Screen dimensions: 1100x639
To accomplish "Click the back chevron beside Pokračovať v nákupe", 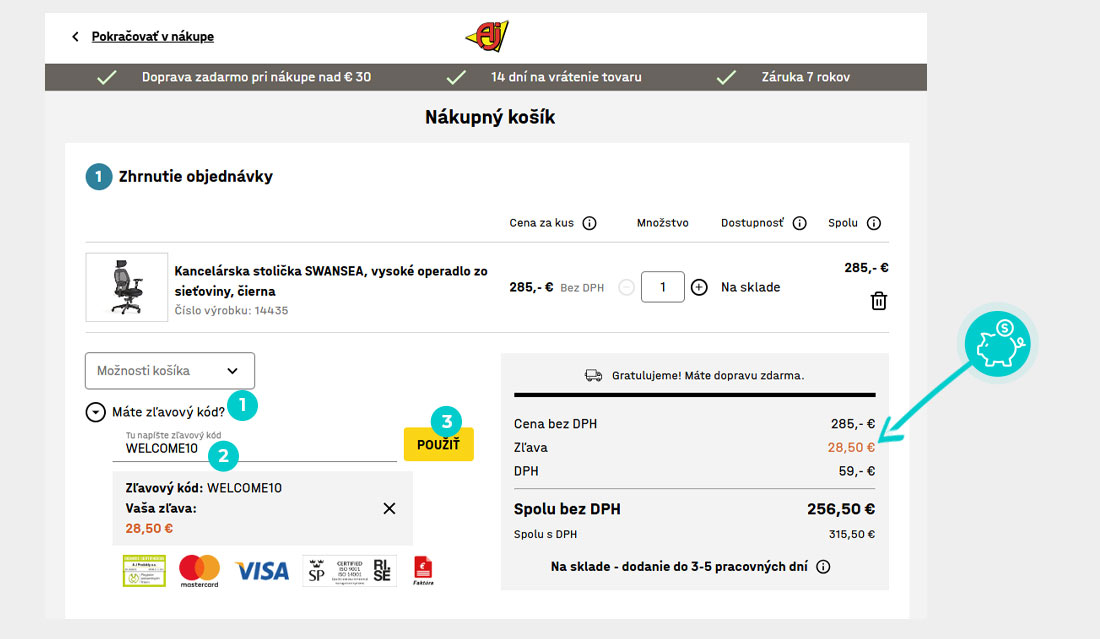I will [x=75, y=36].
